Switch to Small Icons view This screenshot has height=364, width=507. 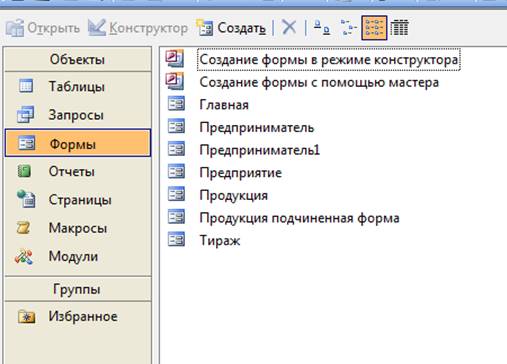[x=348, y=27]
